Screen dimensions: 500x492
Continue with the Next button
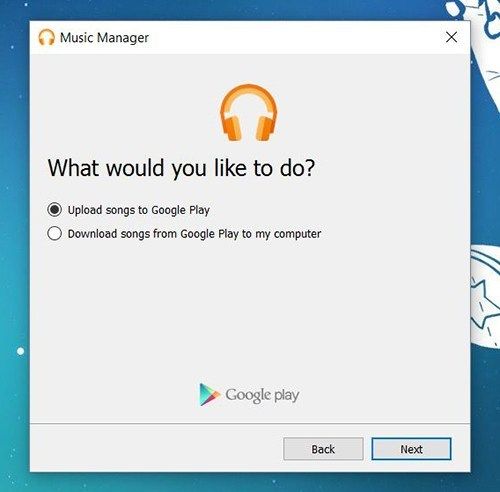pos(411,449)
